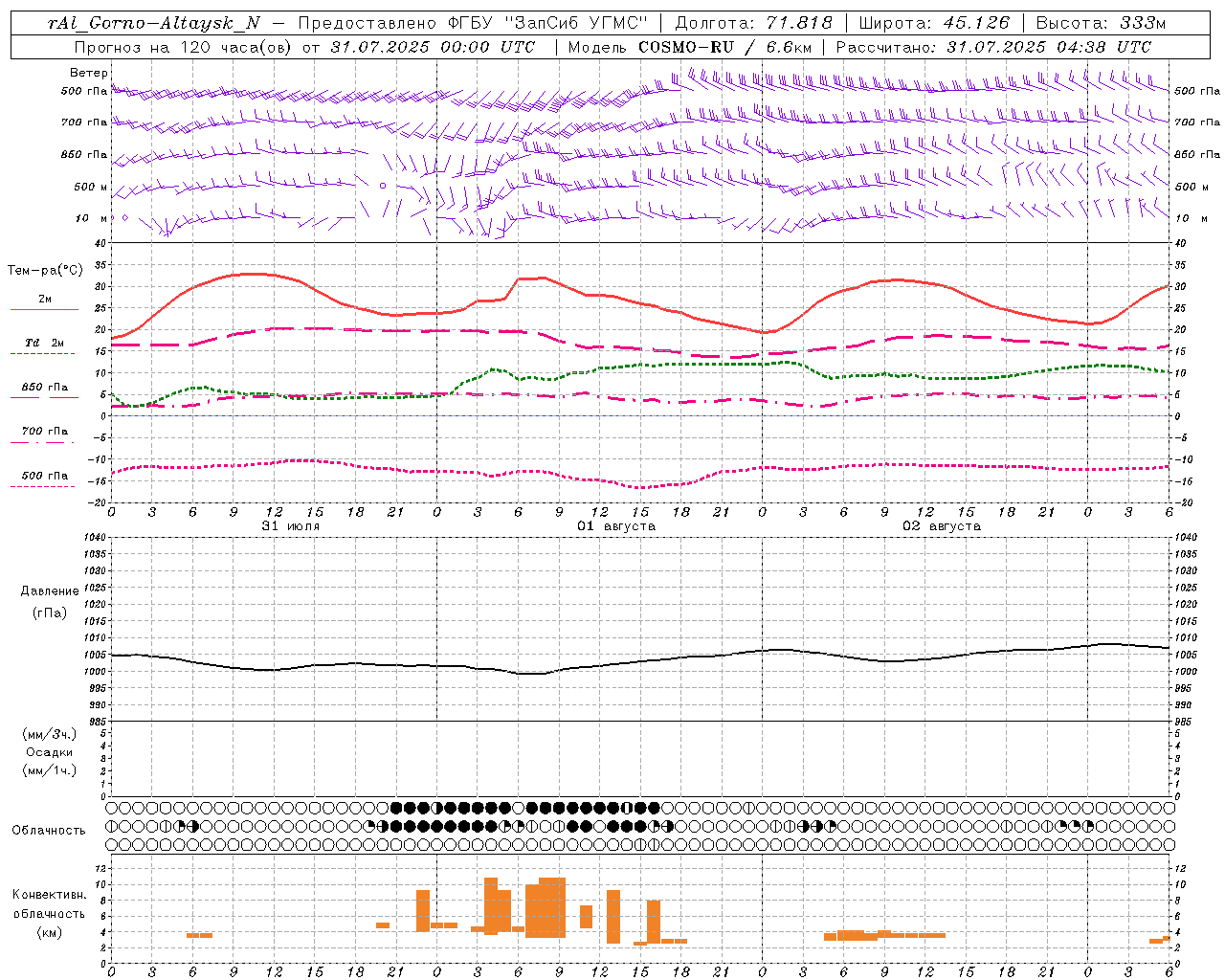This screenshot has height=980, width=1225.
Task: Click the Тем-ра(°C) axis label
Action: pos(45,271)
